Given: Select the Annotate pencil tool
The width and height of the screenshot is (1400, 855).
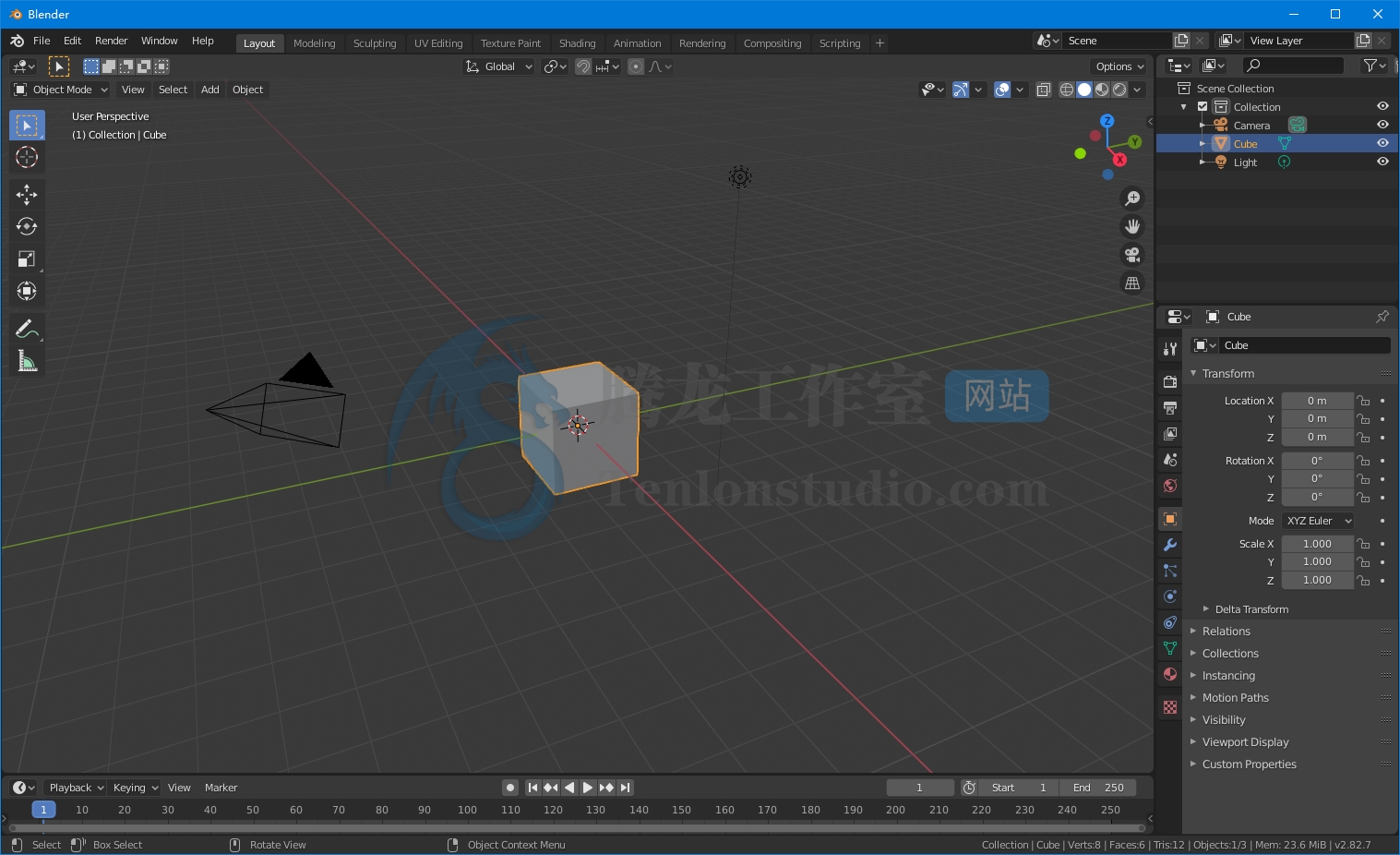Looking at the screenshot, I should [x=27, y=328].
